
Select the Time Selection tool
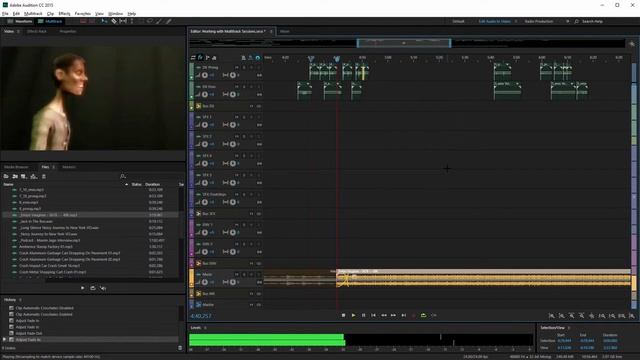coord(132,21)
